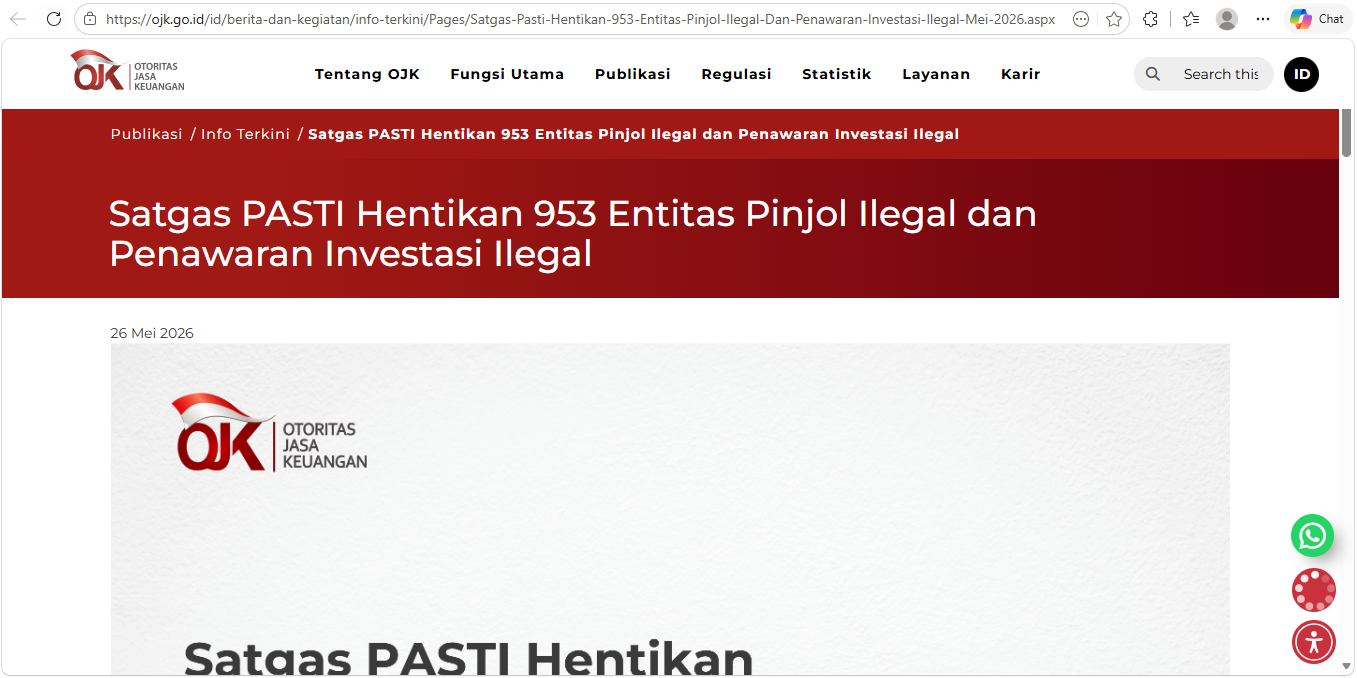View site information lock icon

[x=90, y=19]
